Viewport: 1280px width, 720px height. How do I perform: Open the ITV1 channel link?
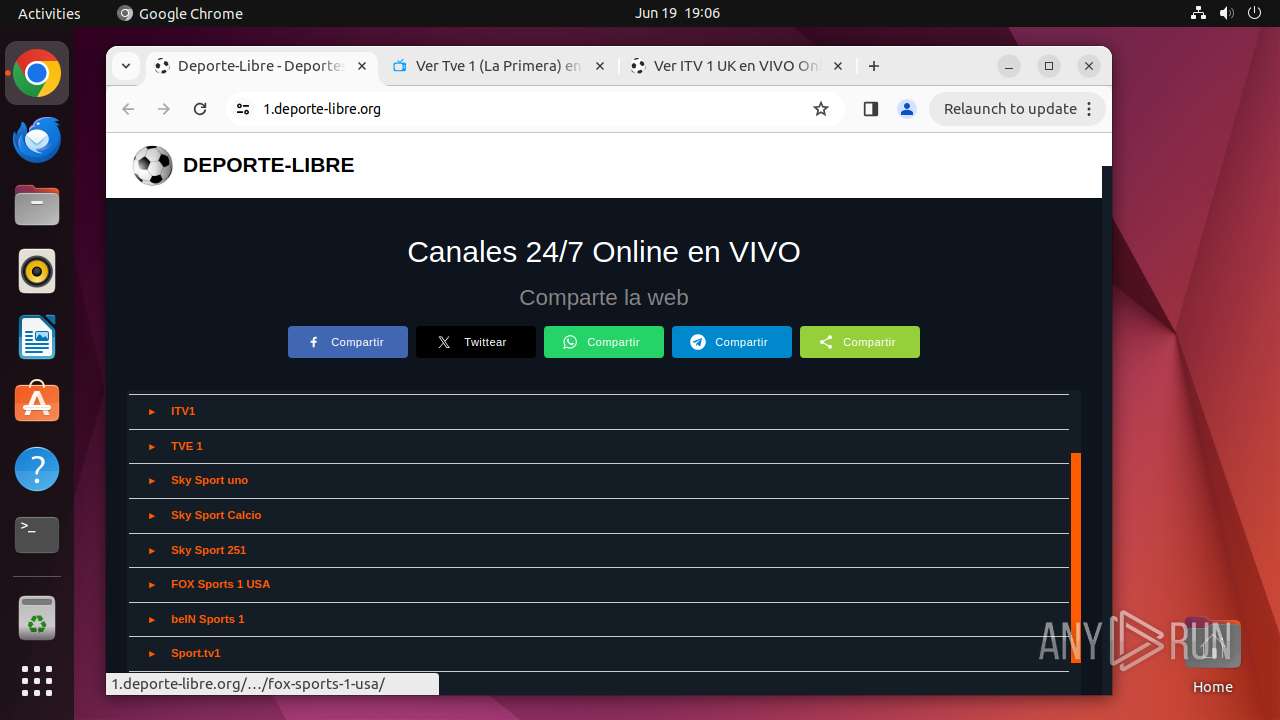tap(183, 411)
